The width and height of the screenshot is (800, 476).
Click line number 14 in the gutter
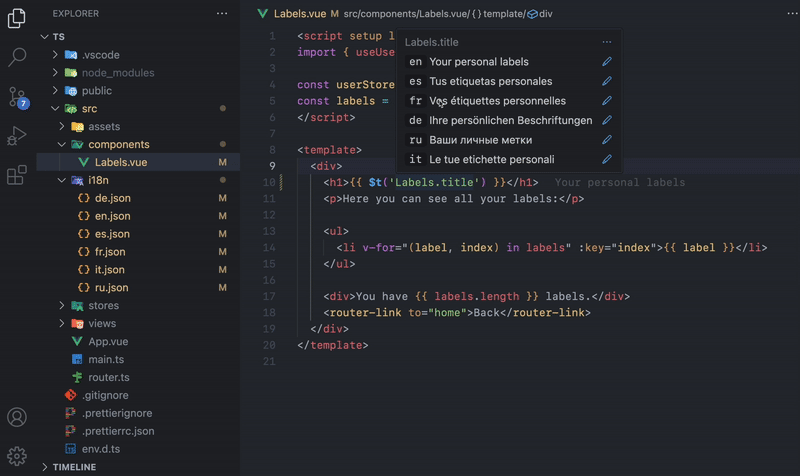coord(269,247)
